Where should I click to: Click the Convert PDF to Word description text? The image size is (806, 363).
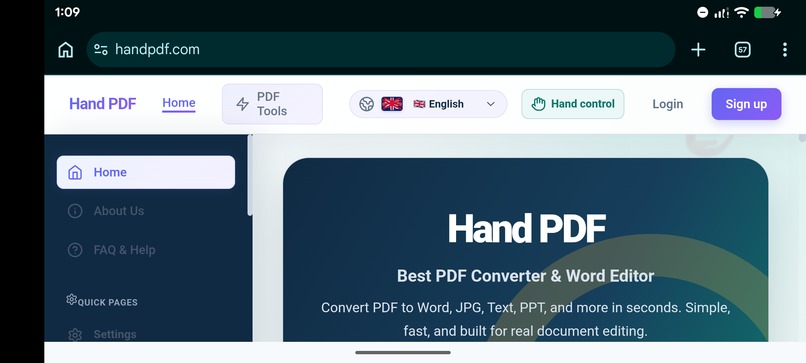525,319
